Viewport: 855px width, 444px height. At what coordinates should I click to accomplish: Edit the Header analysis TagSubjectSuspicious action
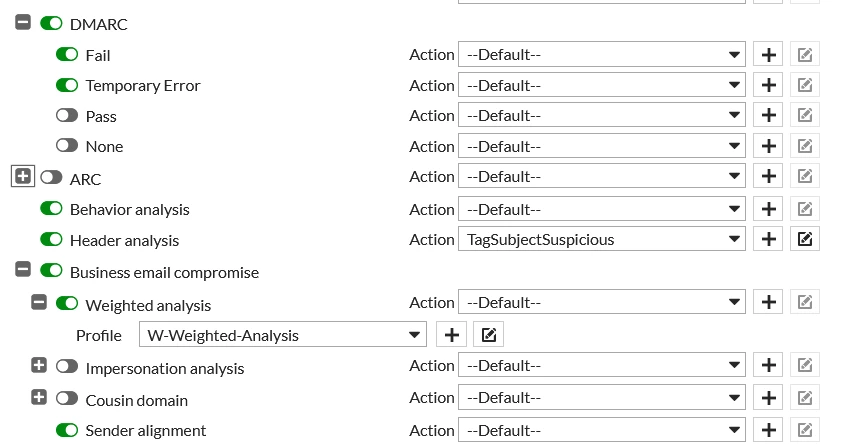[x=805, y=239]
